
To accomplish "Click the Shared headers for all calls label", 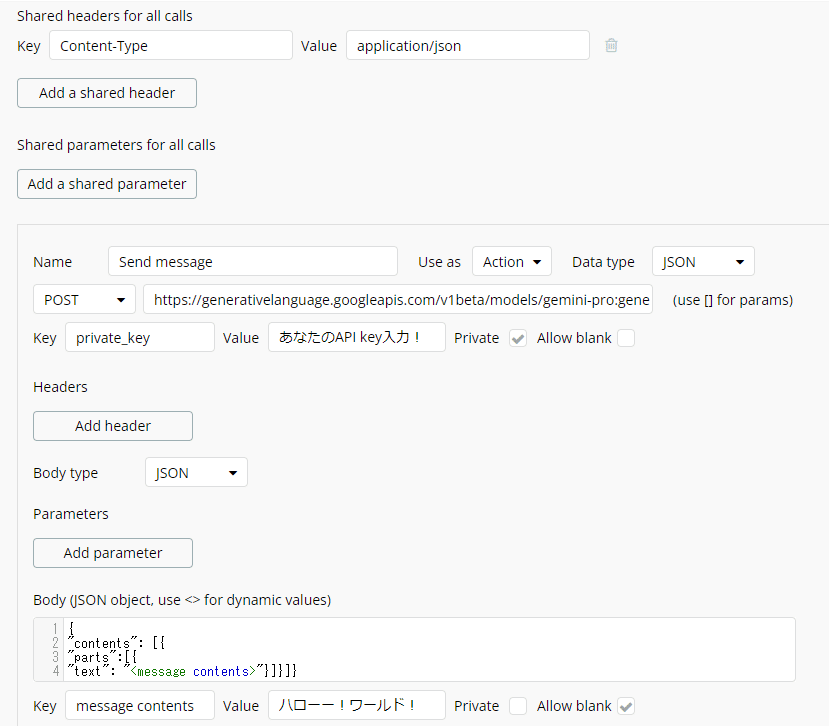I will [x=105, y=16].
